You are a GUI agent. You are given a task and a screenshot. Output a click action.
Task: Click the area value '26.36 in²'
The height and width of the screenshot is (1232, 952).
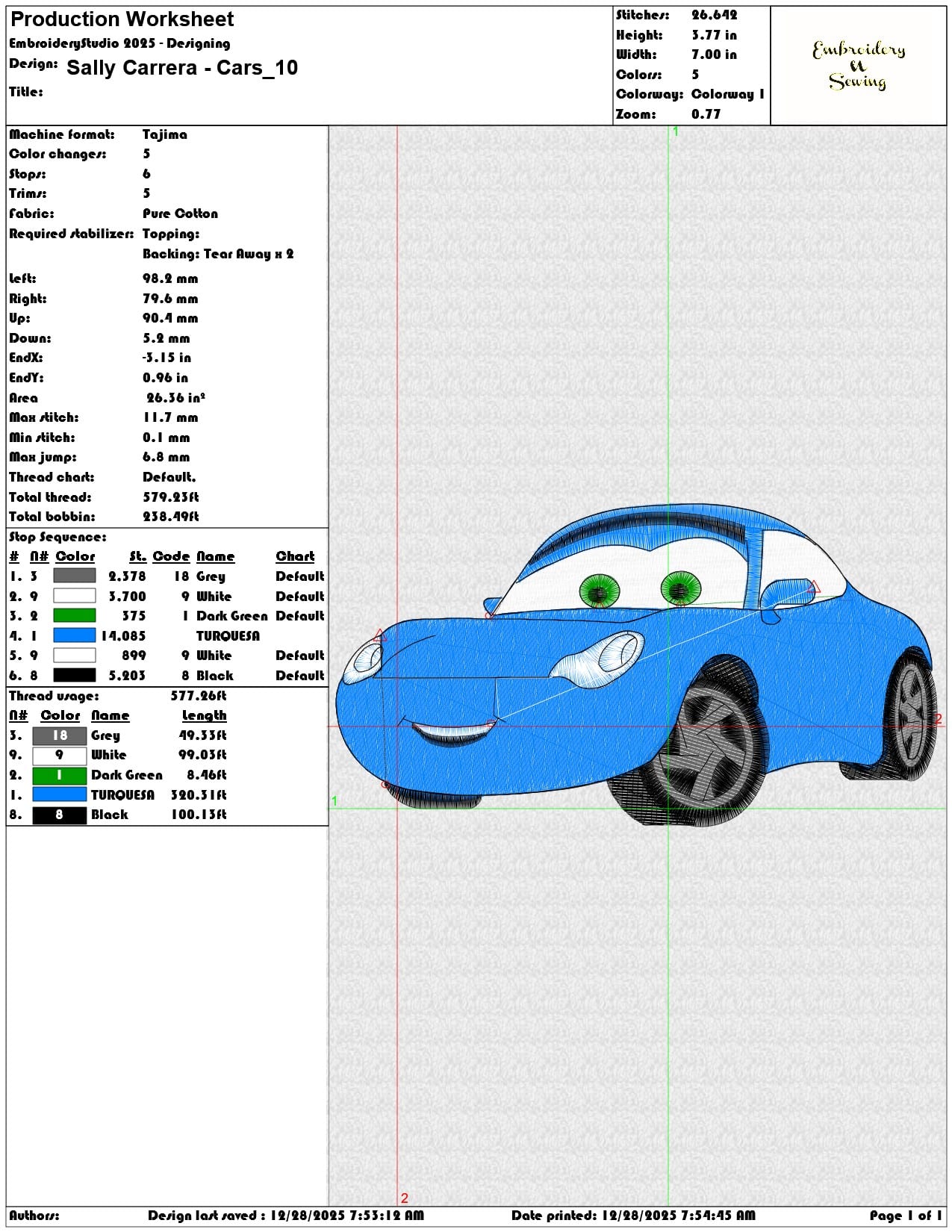click(x=176, y=398)
